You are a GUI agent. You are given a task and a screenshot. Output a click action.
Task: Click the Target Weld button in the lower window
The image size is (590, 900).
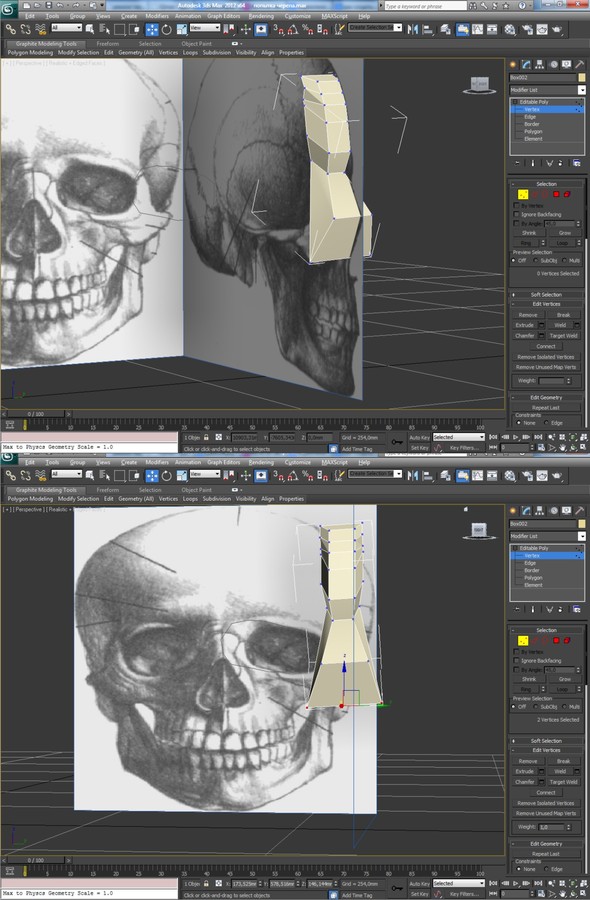coord(564,782)
